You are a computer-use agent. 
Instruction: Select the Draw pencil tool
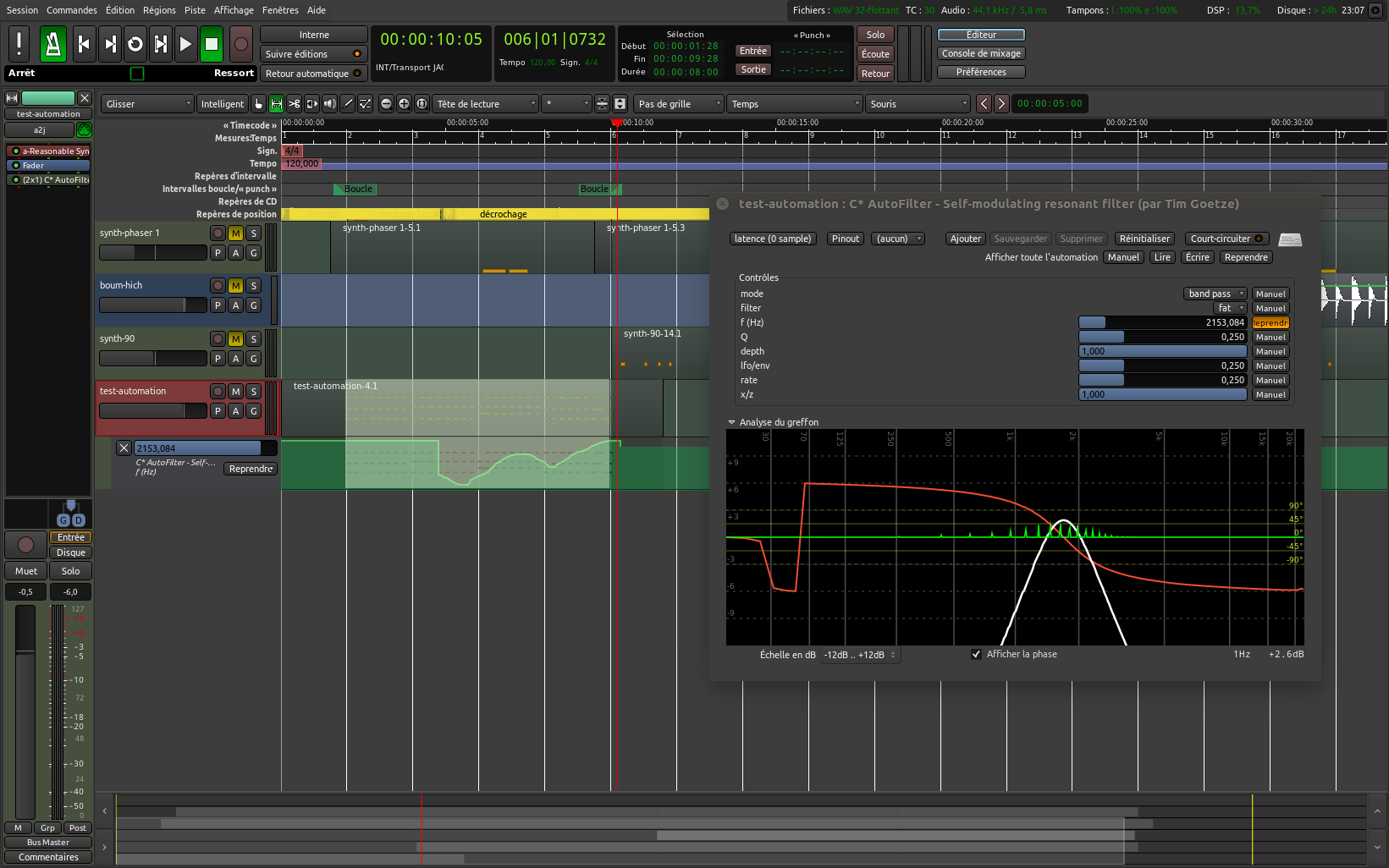point(348,104)
